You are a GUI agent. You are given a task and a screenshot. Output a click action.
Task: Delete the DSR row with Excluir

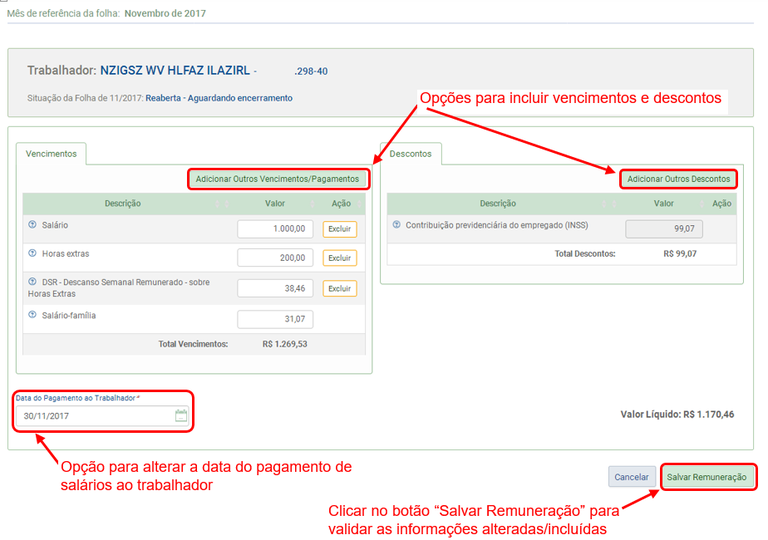click(x=339, y=289)
